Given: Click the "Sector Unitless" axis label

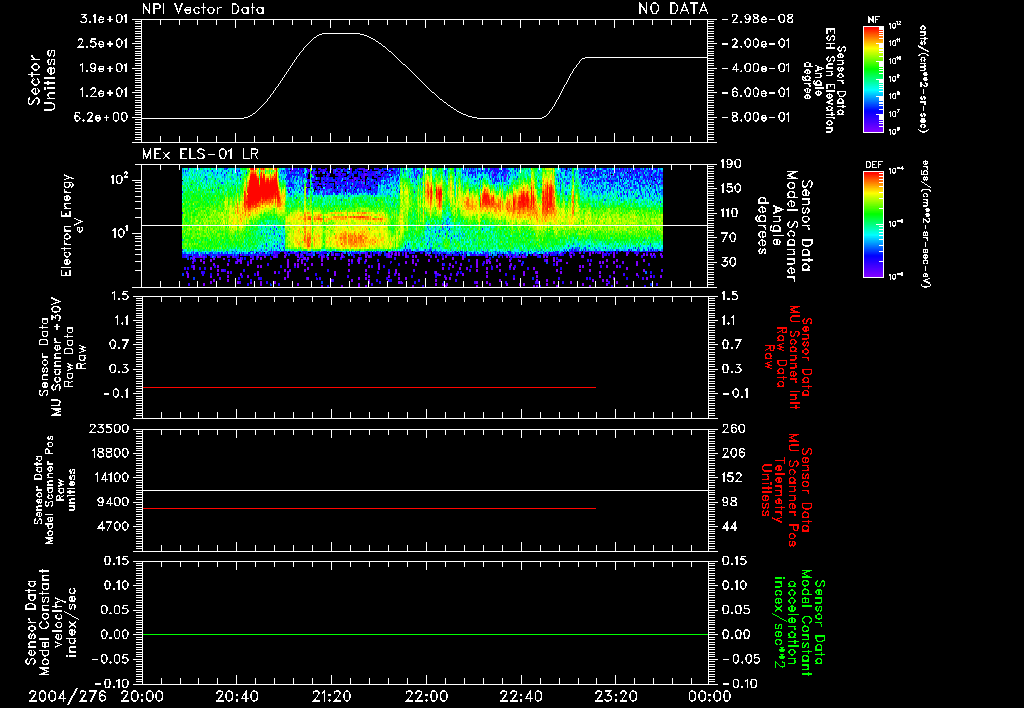Looking at the screenshot, I should tap(42, 80).
